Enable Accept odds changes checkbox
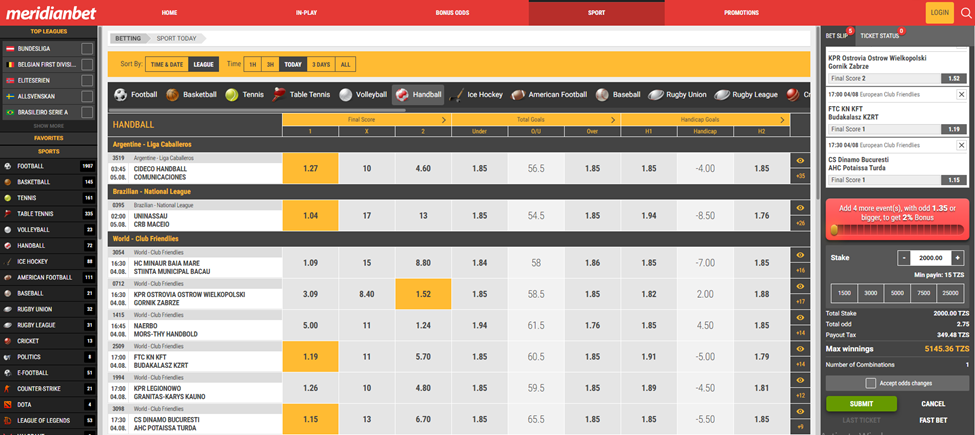The width and height of the screenshot is (975, 435). [871, 383]
